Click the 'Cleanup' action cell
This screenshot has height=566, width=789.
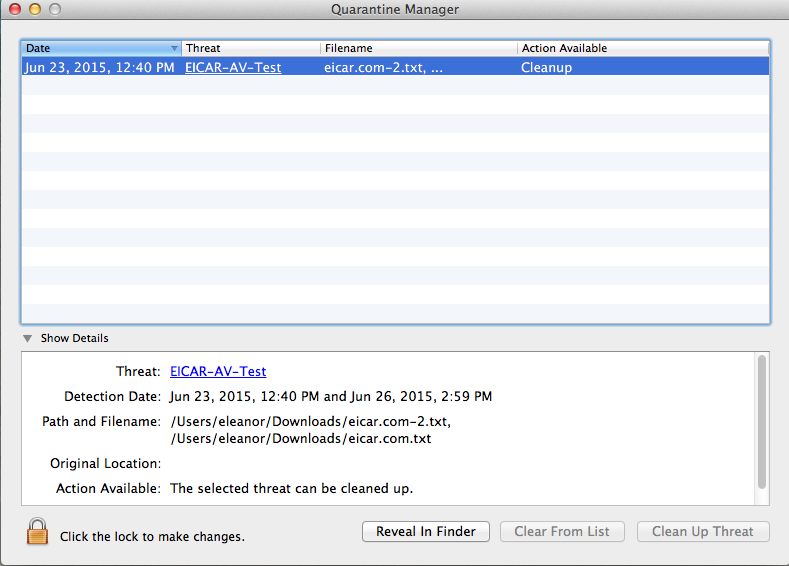click(x=546, y=67)
